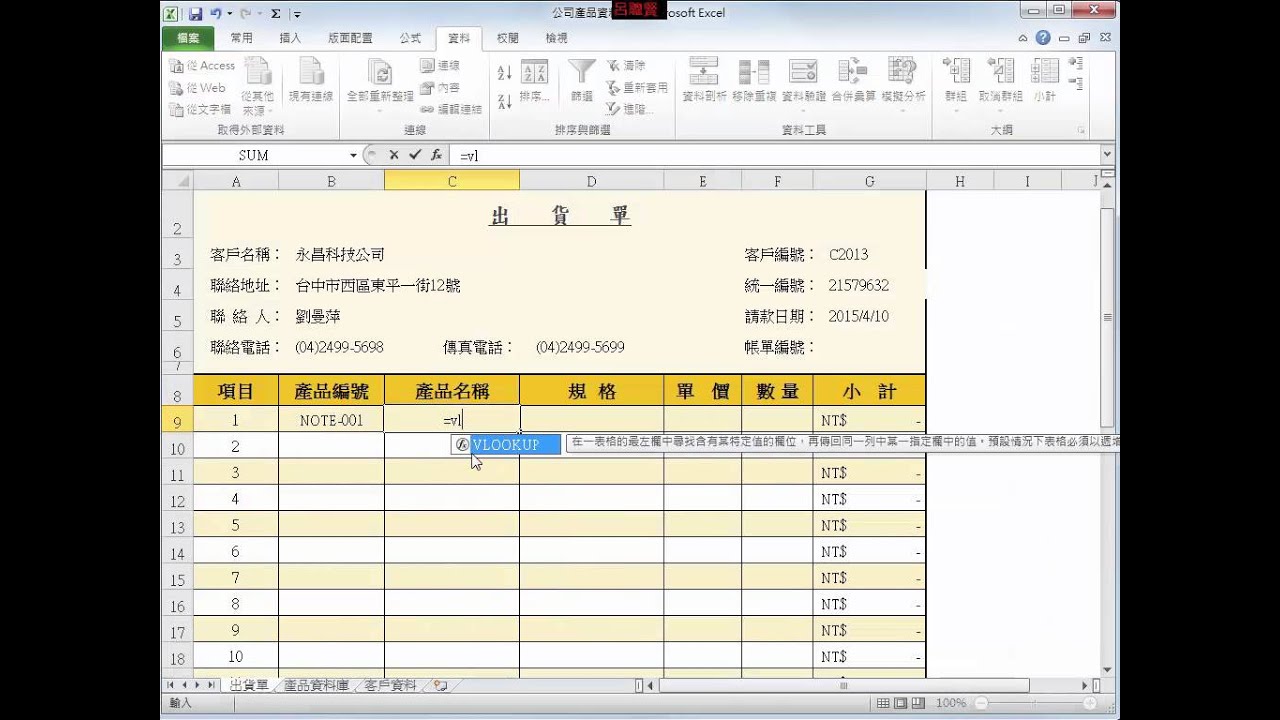The width and height of the screenshot is (1280, 720).
Task: Open 連線 connections option
Action: (440, 66)
